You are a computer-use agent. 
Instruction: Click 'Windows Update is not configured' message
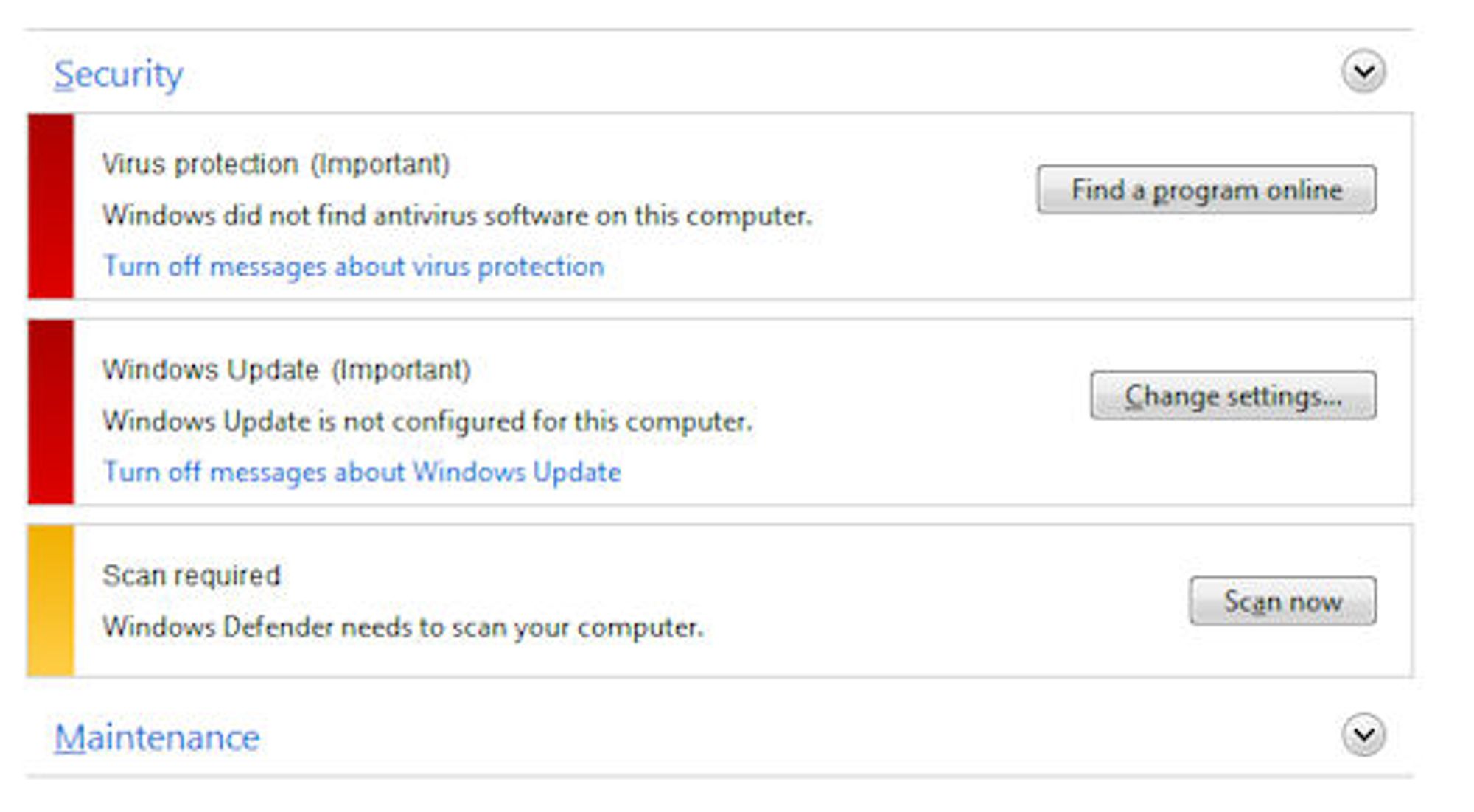[x=427, y=421]
